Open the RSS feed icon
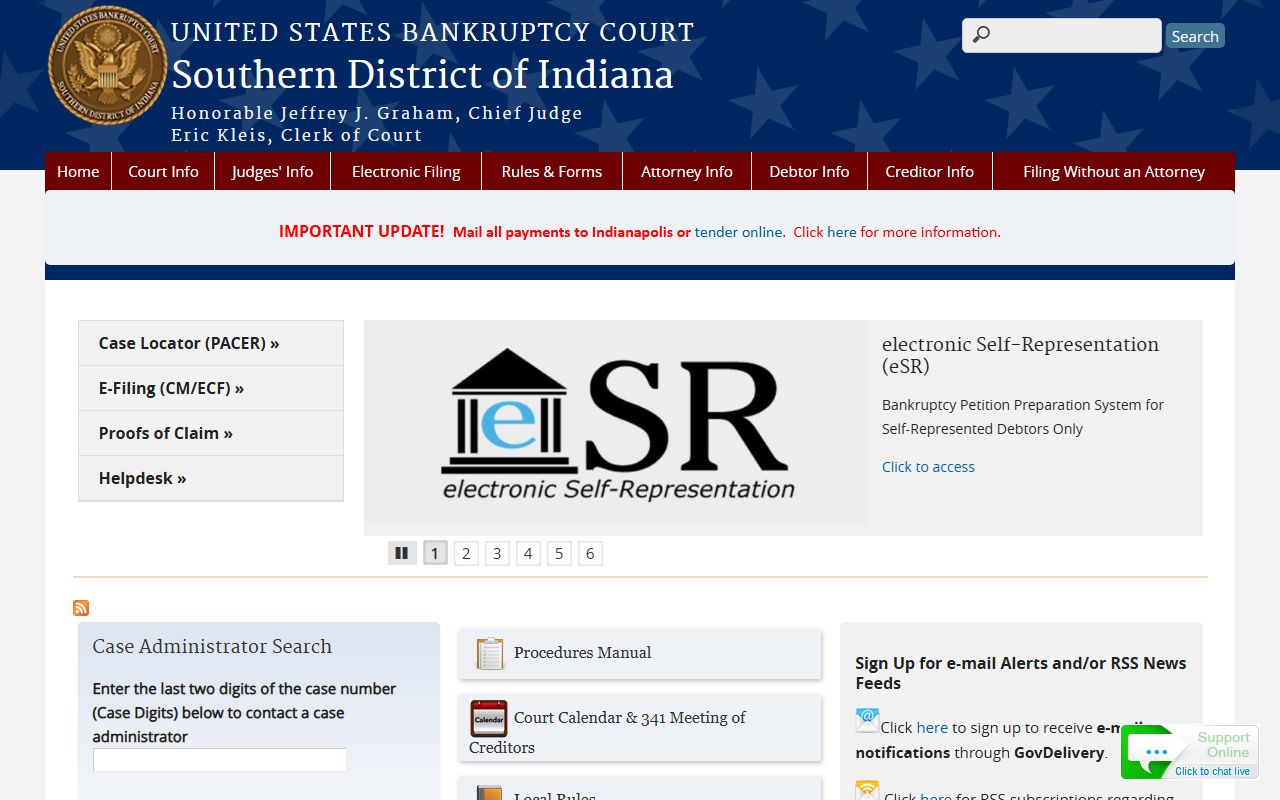This screenshot has height=800, width=1280. point(81,608)
